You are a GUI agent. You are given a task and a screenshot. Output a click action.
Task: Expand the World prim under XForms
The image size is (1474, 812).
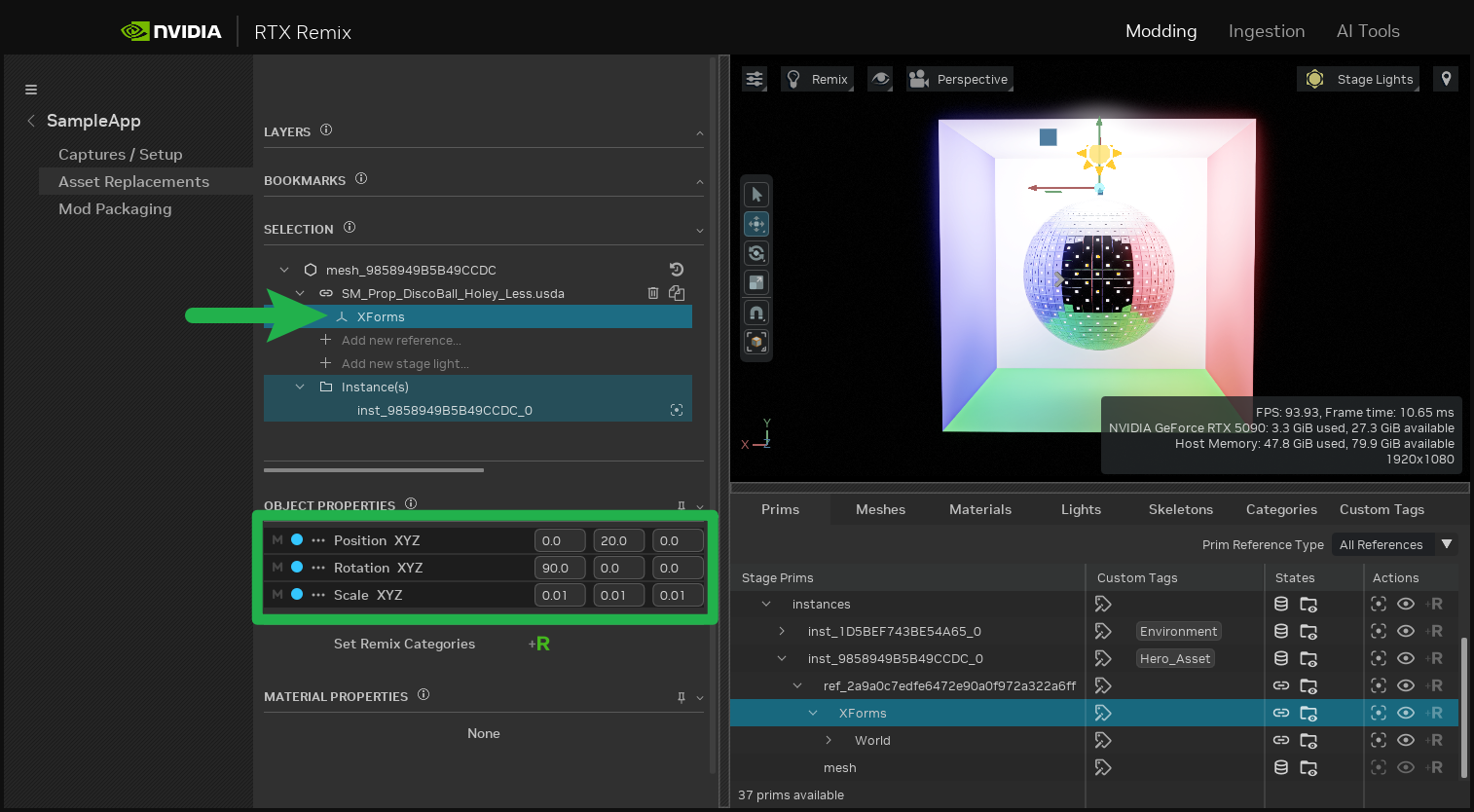[x=829, y=740]
